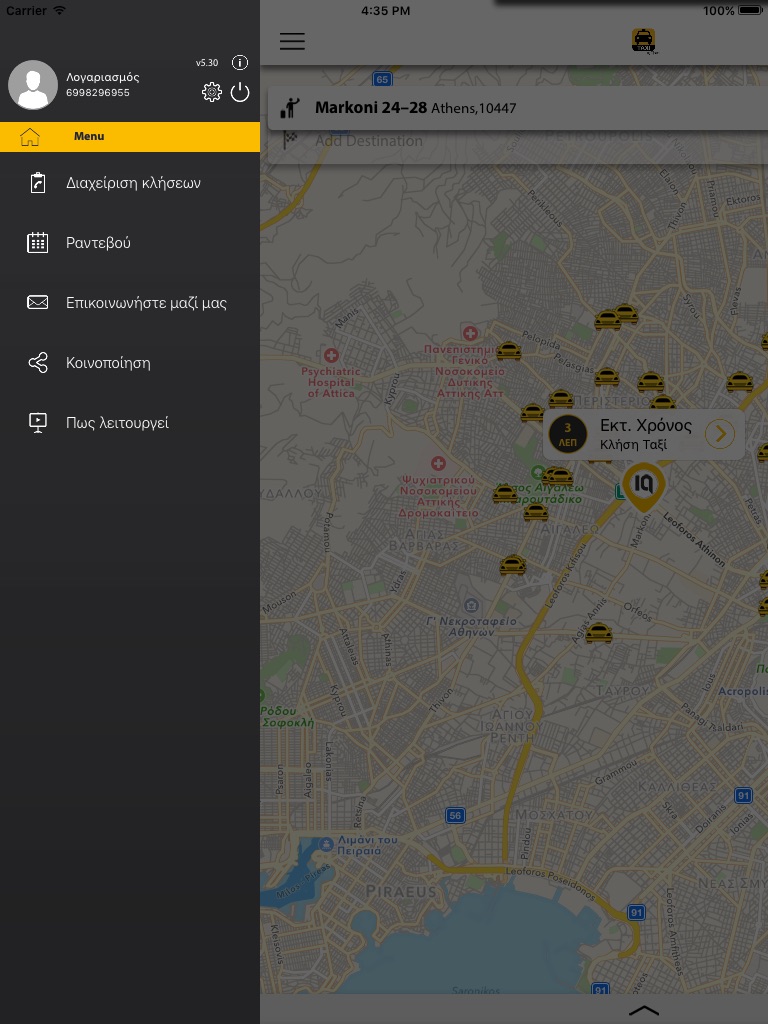Screen dimensions: 768x1024
Task: Tap the taxi logo in top bar
Action: [x=644, y=41]
